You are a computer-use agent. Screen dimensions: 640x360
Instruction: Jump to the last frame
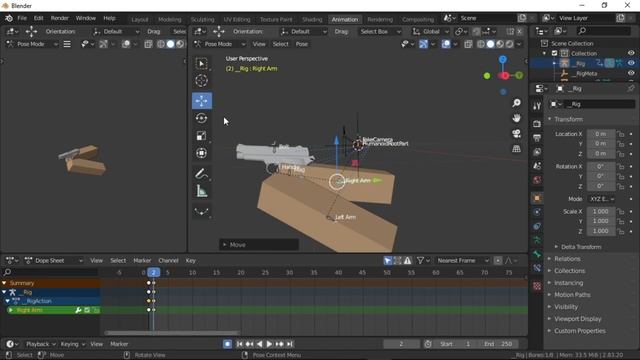289,344
